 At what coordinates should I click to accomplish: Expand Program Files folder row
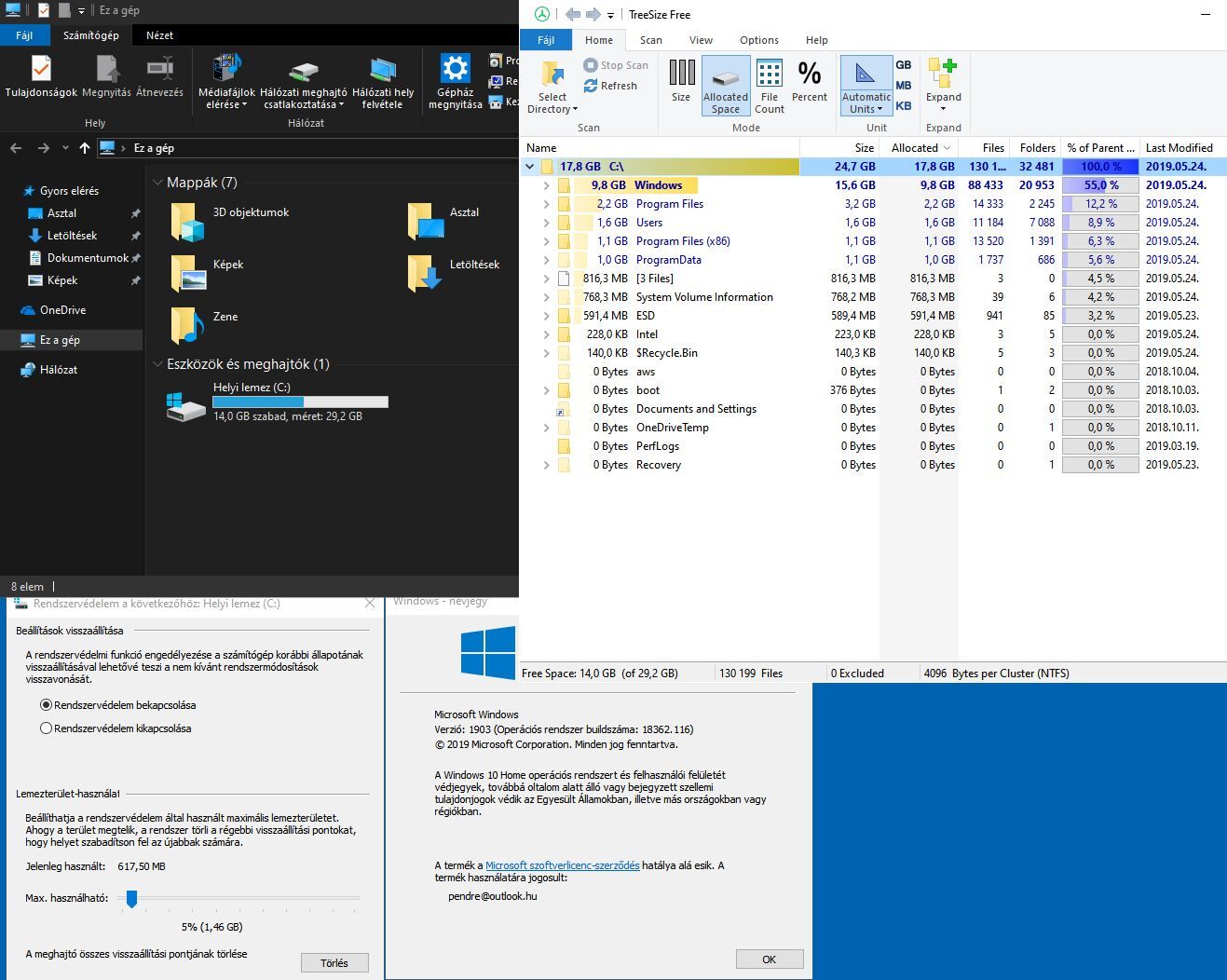pyautogui.click(x=547, y=204)
